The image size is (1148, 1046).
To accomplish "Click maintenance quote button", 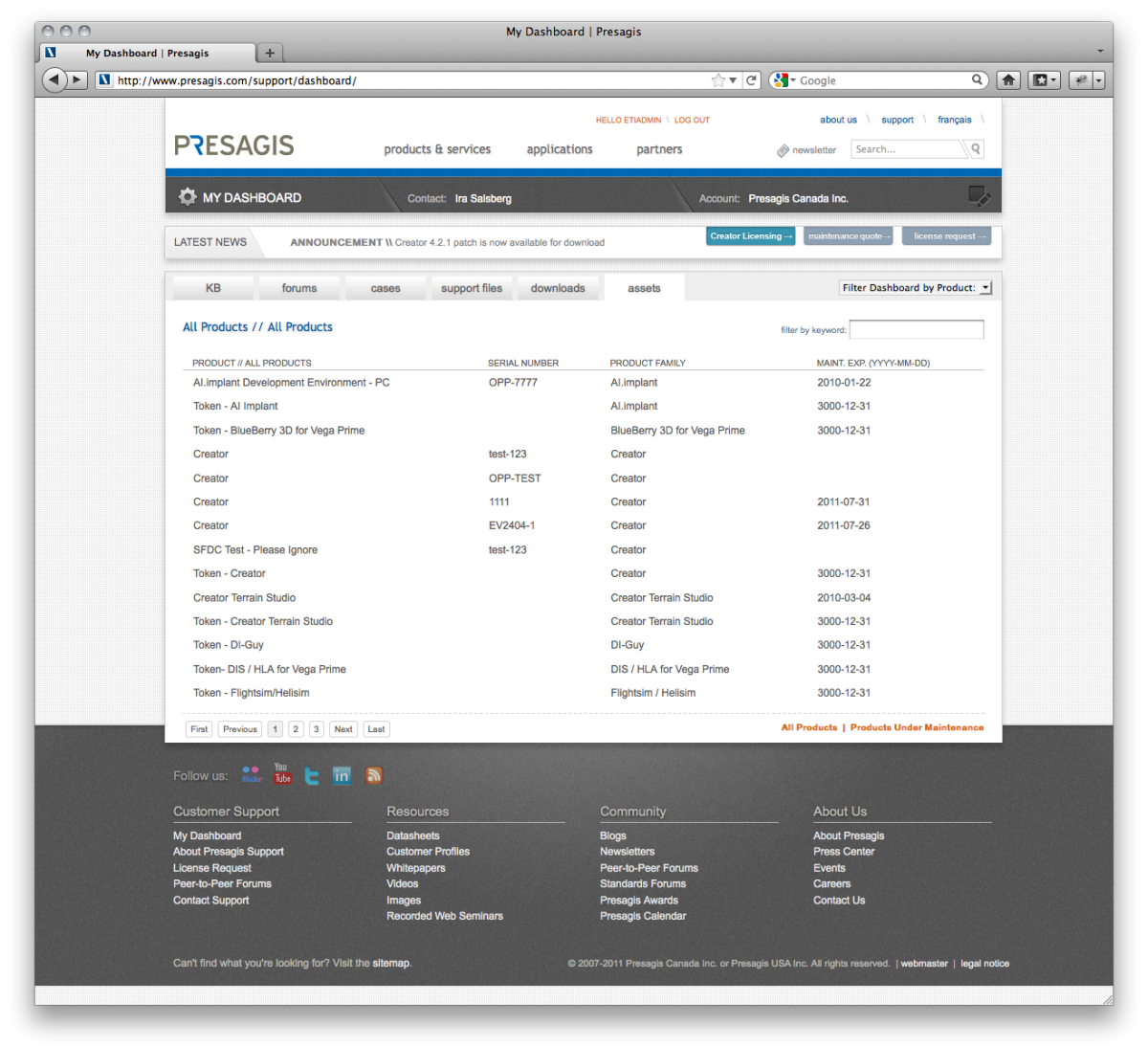I will 849,236.
